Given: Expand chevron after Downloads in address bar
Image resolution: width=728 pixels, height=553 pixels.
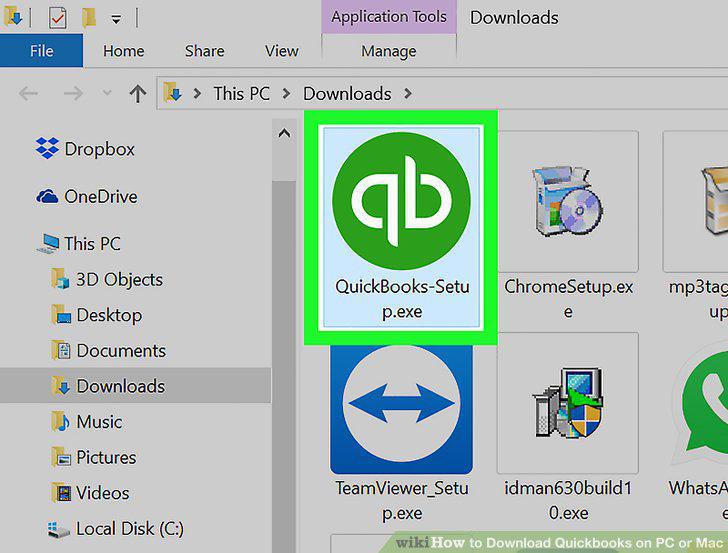Looking at the screenshot, I should pyautogui.click(x=408, y=93).
